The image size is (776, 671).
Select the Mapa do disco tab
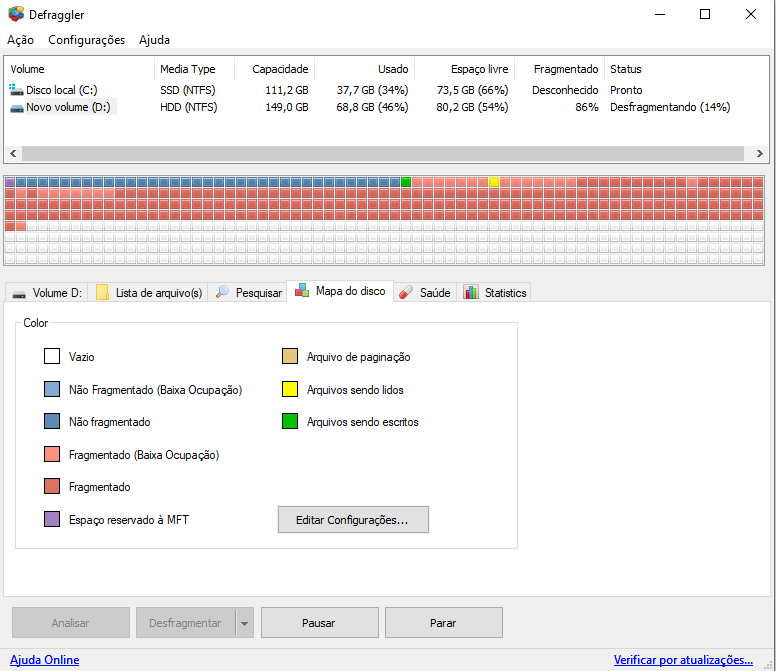point(340,291)
